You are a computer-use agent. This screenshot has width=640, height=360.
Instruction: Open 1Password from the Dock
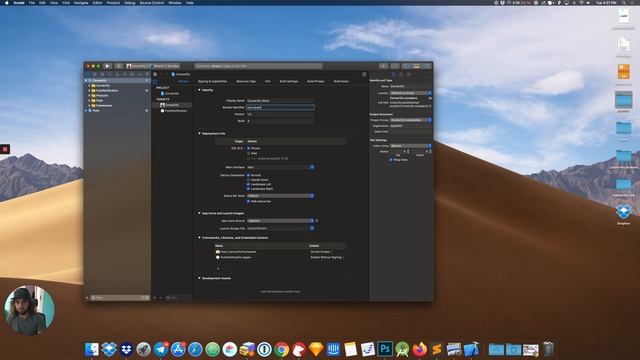264,349
